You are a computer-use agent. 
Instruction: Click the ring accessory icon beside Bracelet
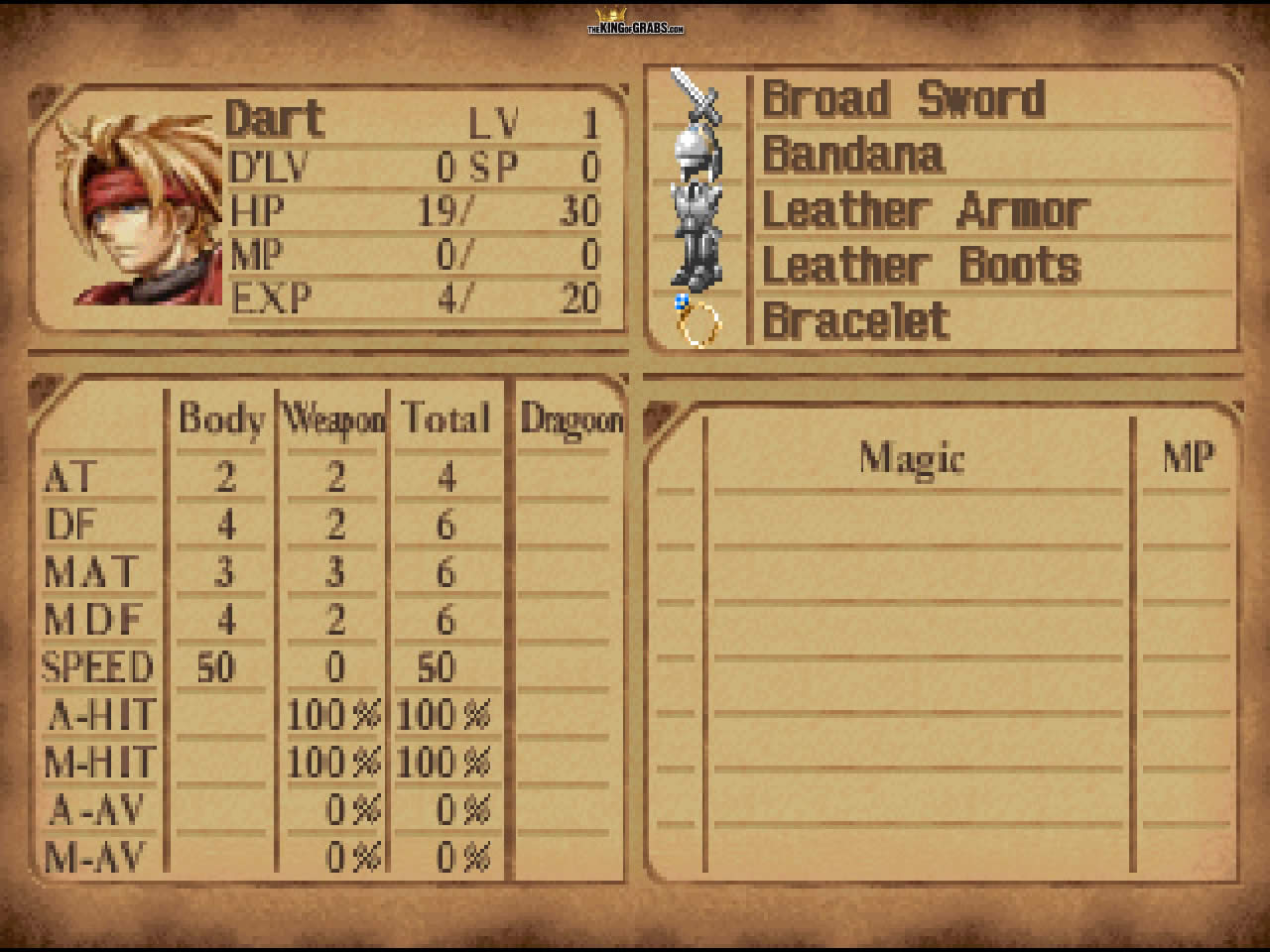point(698,319)
